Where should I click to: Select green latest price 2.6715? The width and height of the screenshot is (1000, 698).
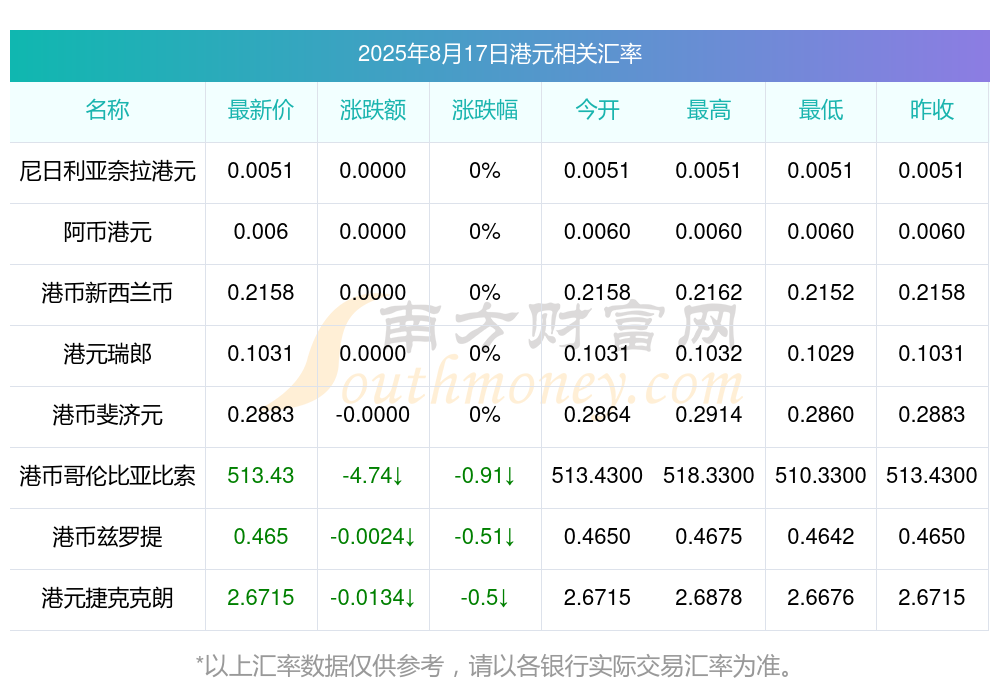(260, 598)
